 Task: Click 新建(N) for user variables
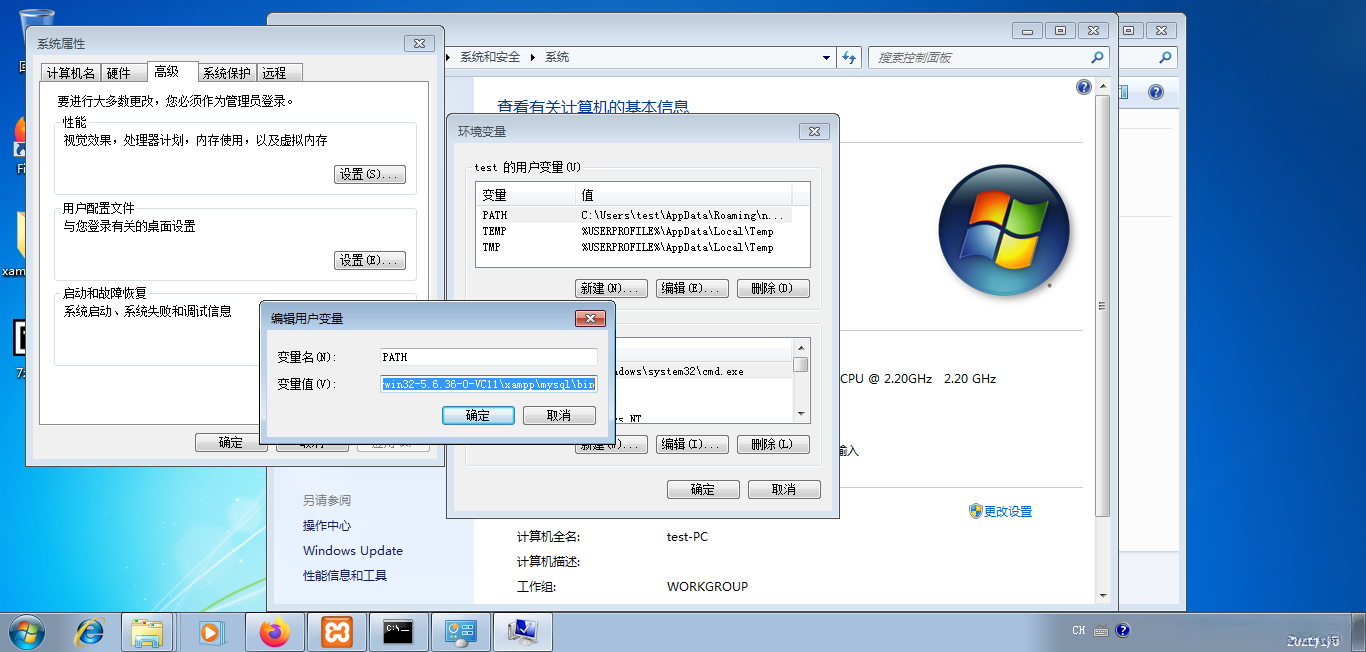coord(612,288)
